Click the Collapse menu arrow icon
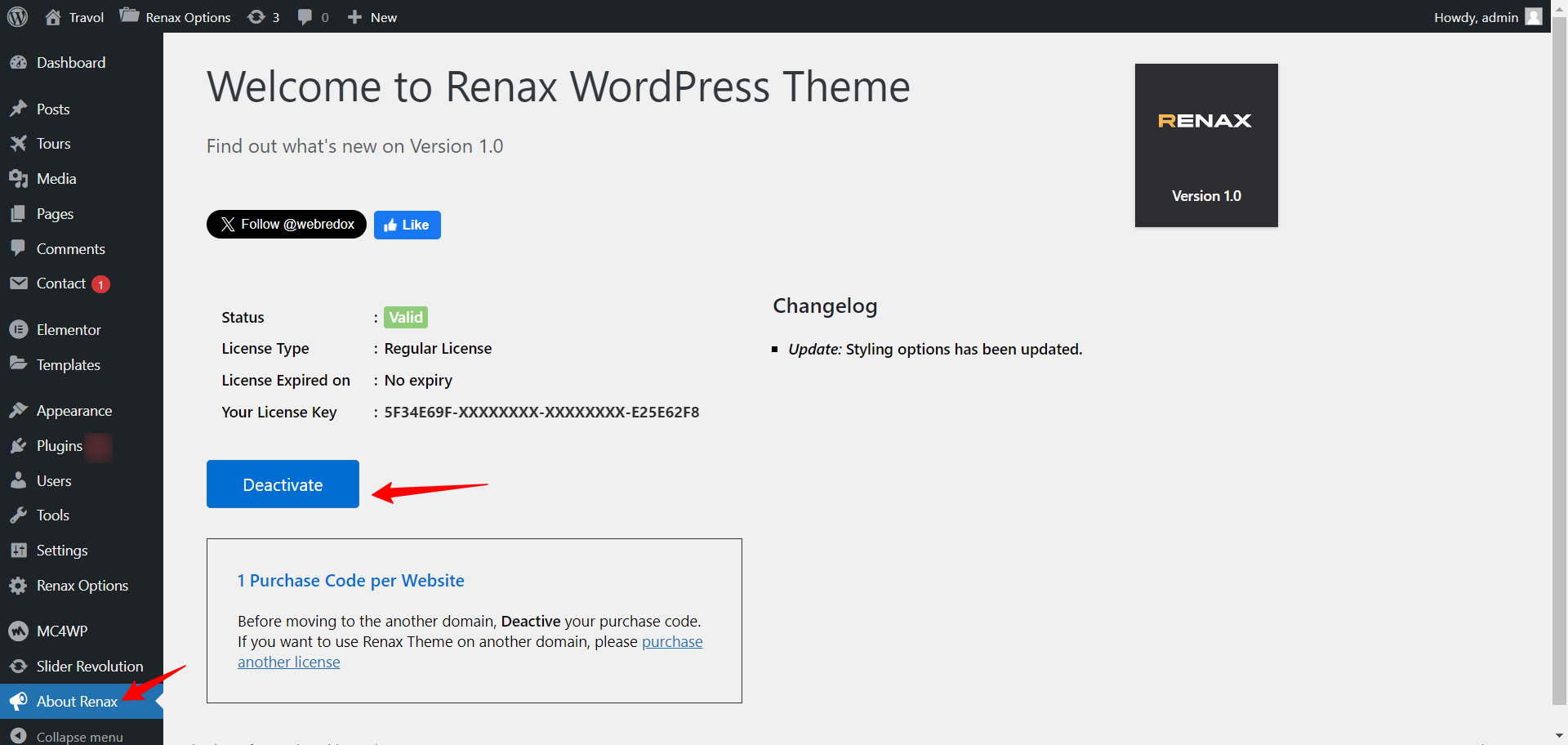 point(18,736)
